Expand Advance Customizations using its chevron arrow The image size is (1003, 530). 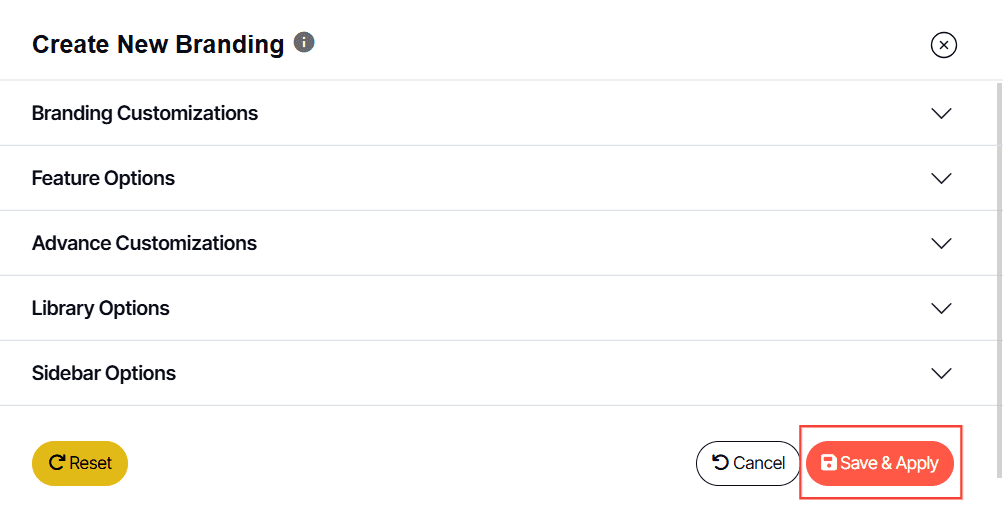click(941, 243)
